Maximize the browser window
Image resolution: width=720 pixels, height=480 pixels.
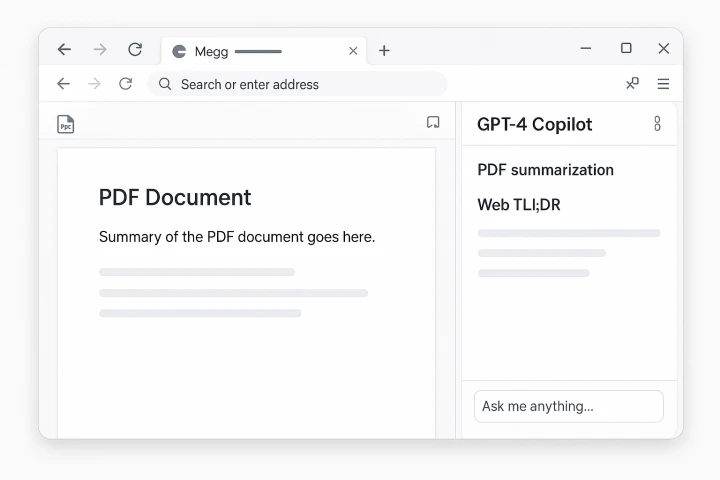626,48
